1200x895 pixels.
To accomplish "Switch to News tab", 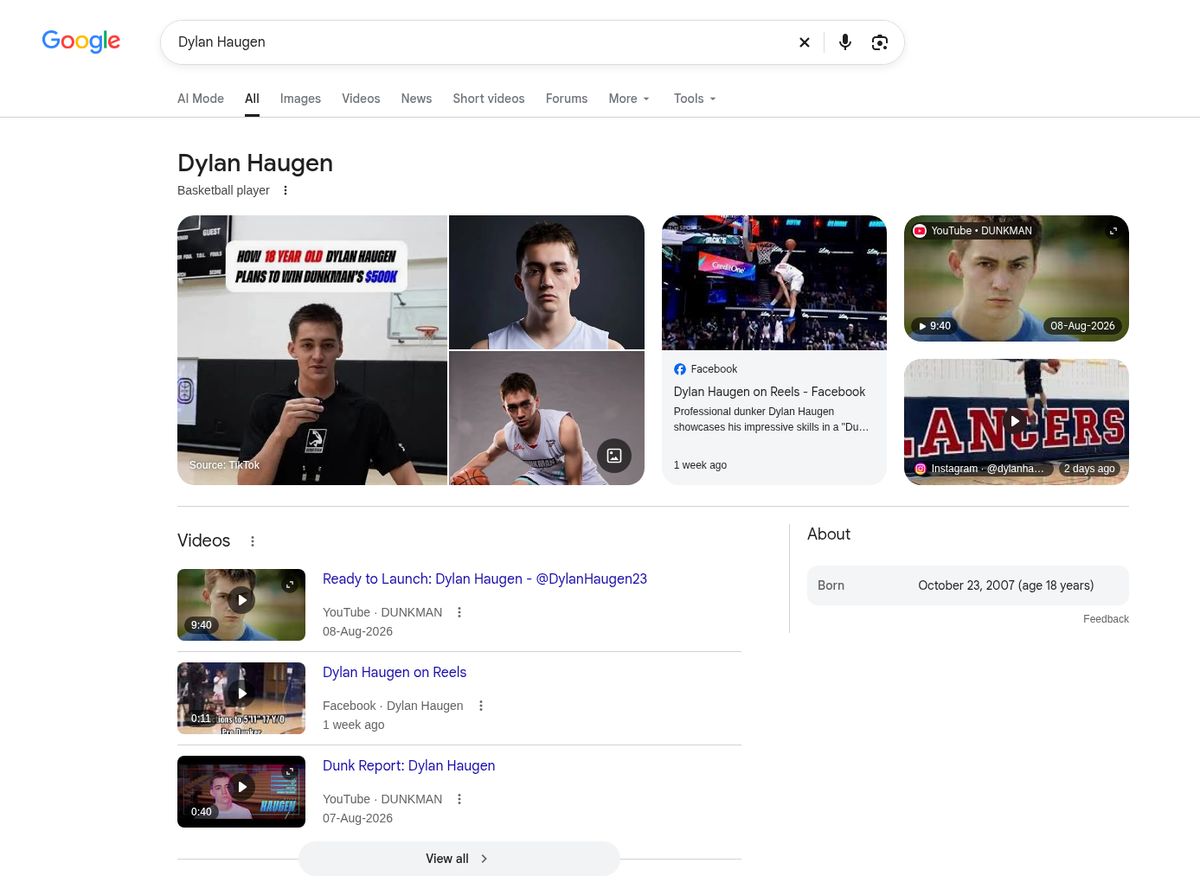I will pyautogui.click(x=416, y=98).
